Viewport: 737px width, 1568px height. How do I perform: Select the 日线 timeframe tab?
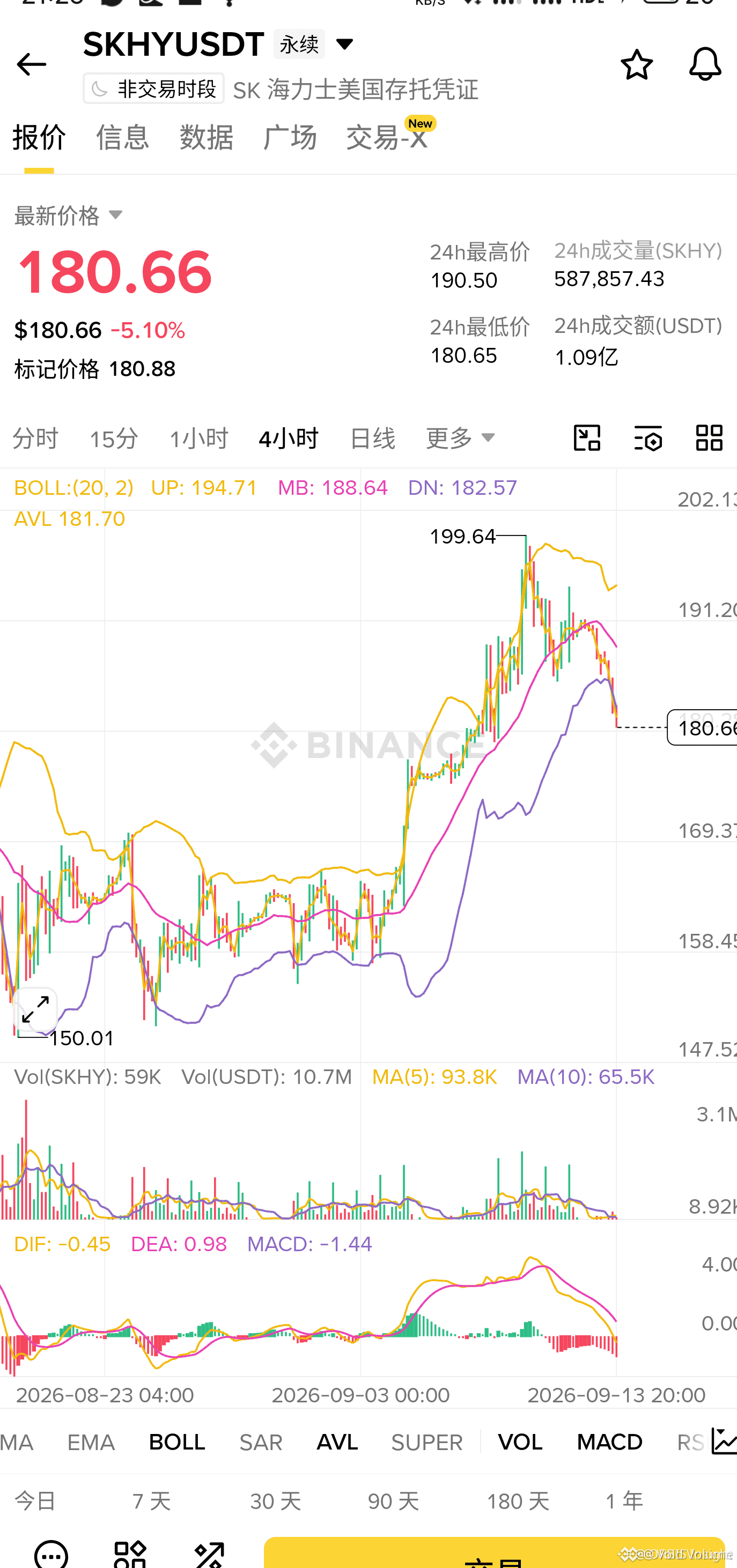372,437
